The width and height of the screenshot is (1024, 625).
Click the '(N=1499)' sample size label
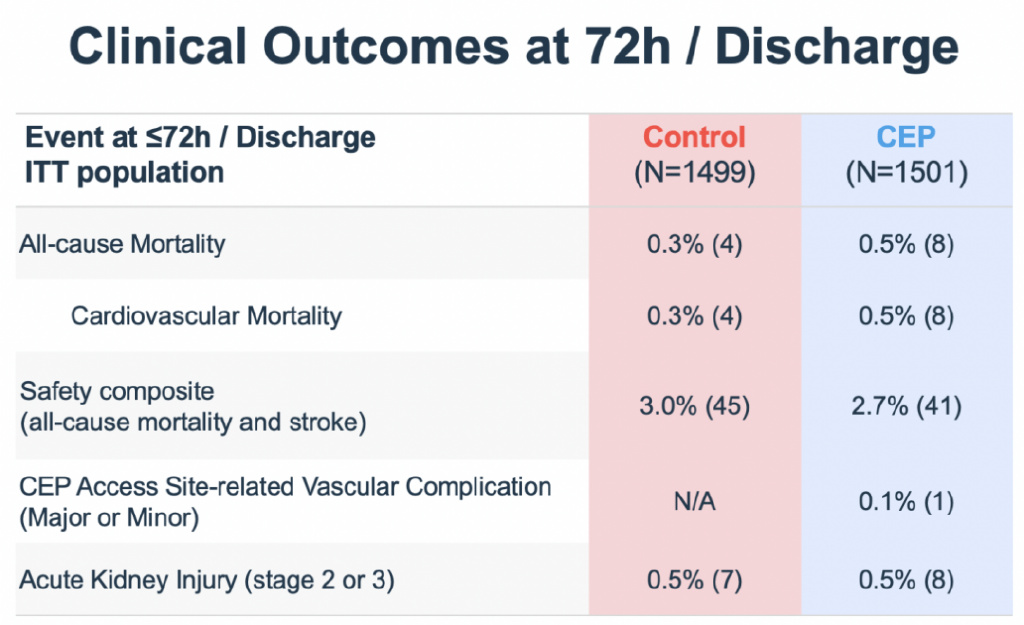[x=694, y=172]
